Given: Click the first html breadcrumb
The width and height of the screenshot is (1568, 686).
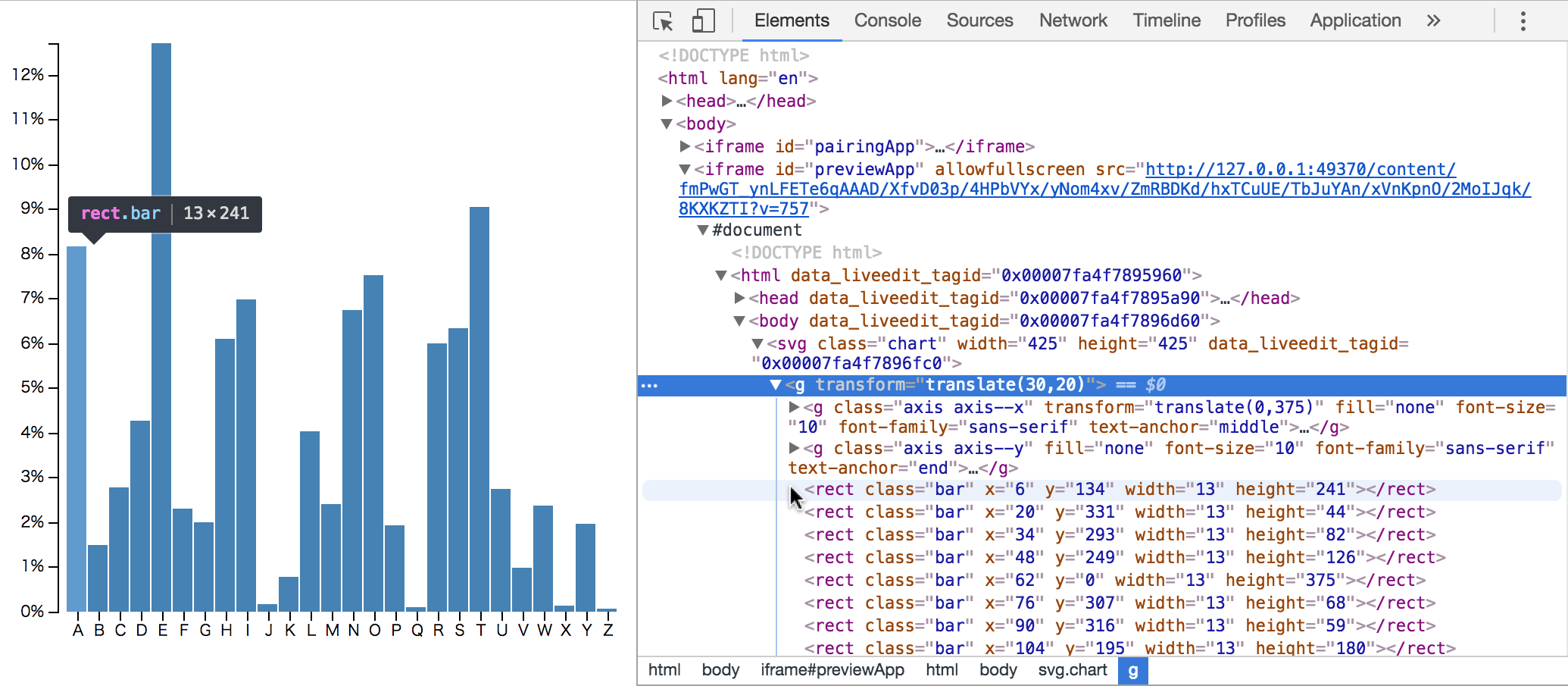Looking at the screenshot, I should click(x=664, y=670).
